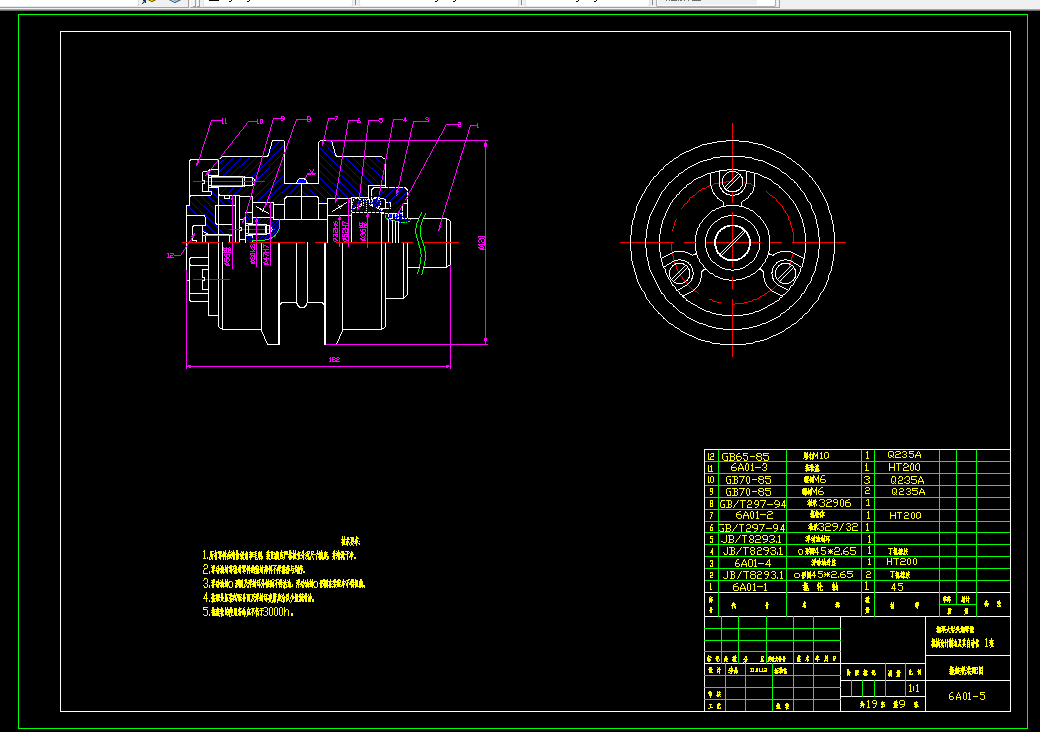Click GB/T297-94 in parts list row 6
The image size is (1040, 732).
point(751,527)
